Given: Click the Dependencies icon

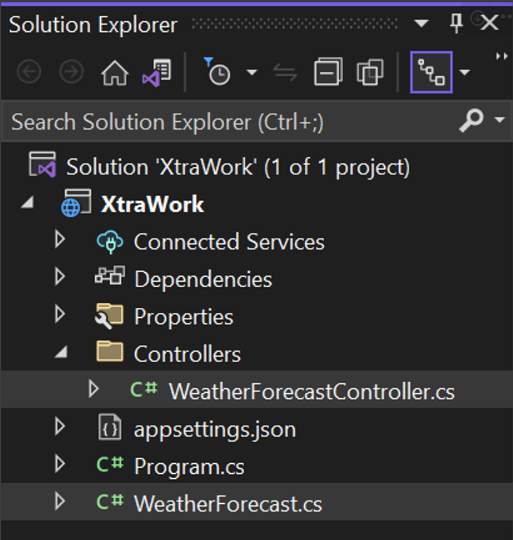Looking at the screenshot, I should tap(110, 275).
